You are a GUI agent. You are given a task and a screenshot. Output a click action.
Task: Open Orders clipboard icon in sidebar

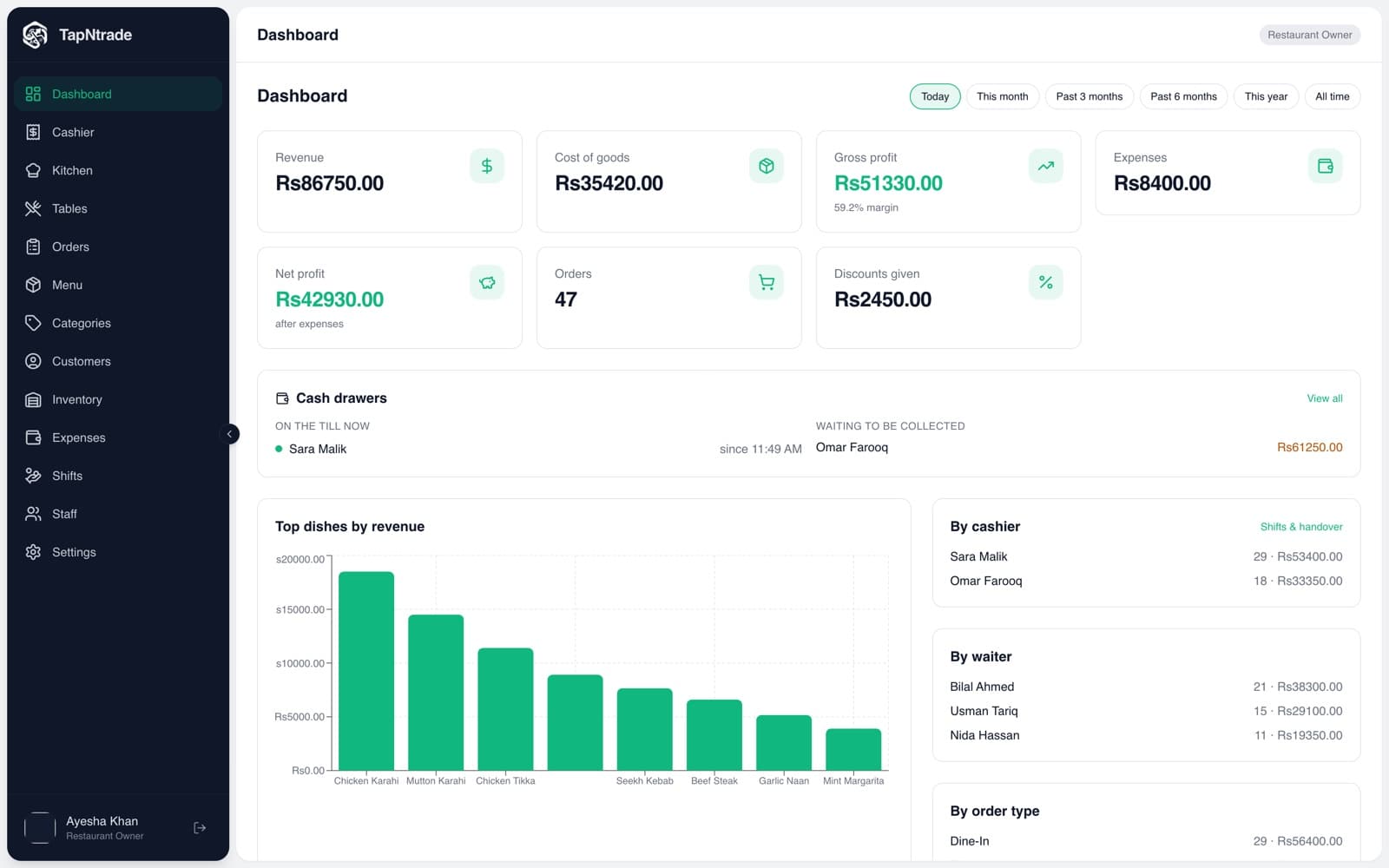33,247
